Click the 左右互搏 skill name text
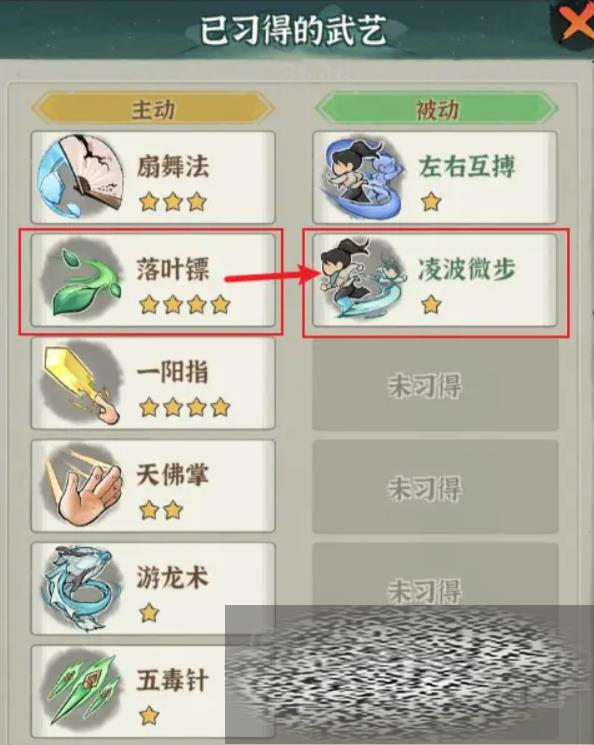 [467, 167]
